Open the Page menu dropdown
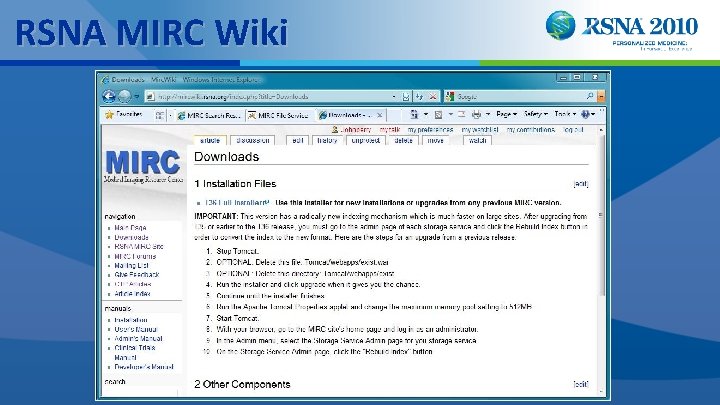 [x=506, y=114]
